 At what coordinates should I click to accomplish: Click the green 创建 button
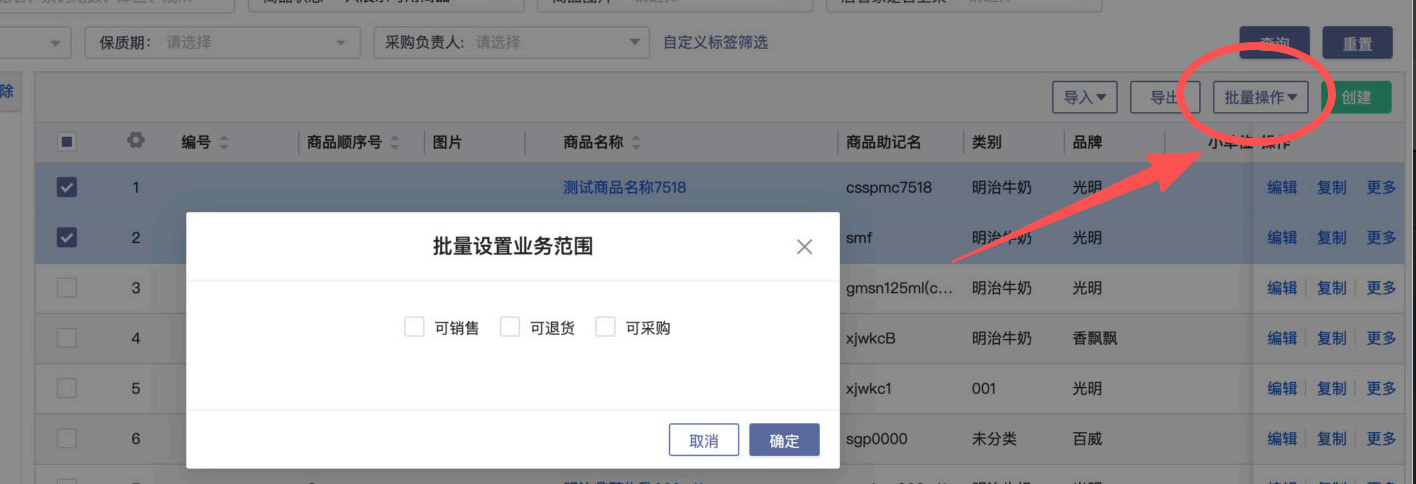coord(1356,97)
